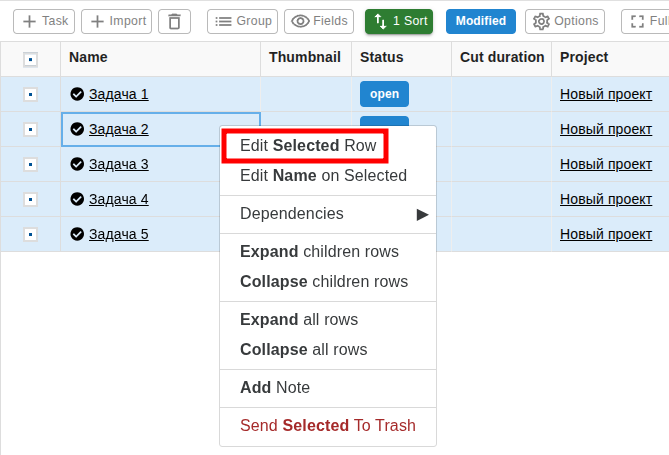This screenshot has width=669, height=455.
Task: Toggle the checkbox for row Задача 3
Action: [30, 164]
